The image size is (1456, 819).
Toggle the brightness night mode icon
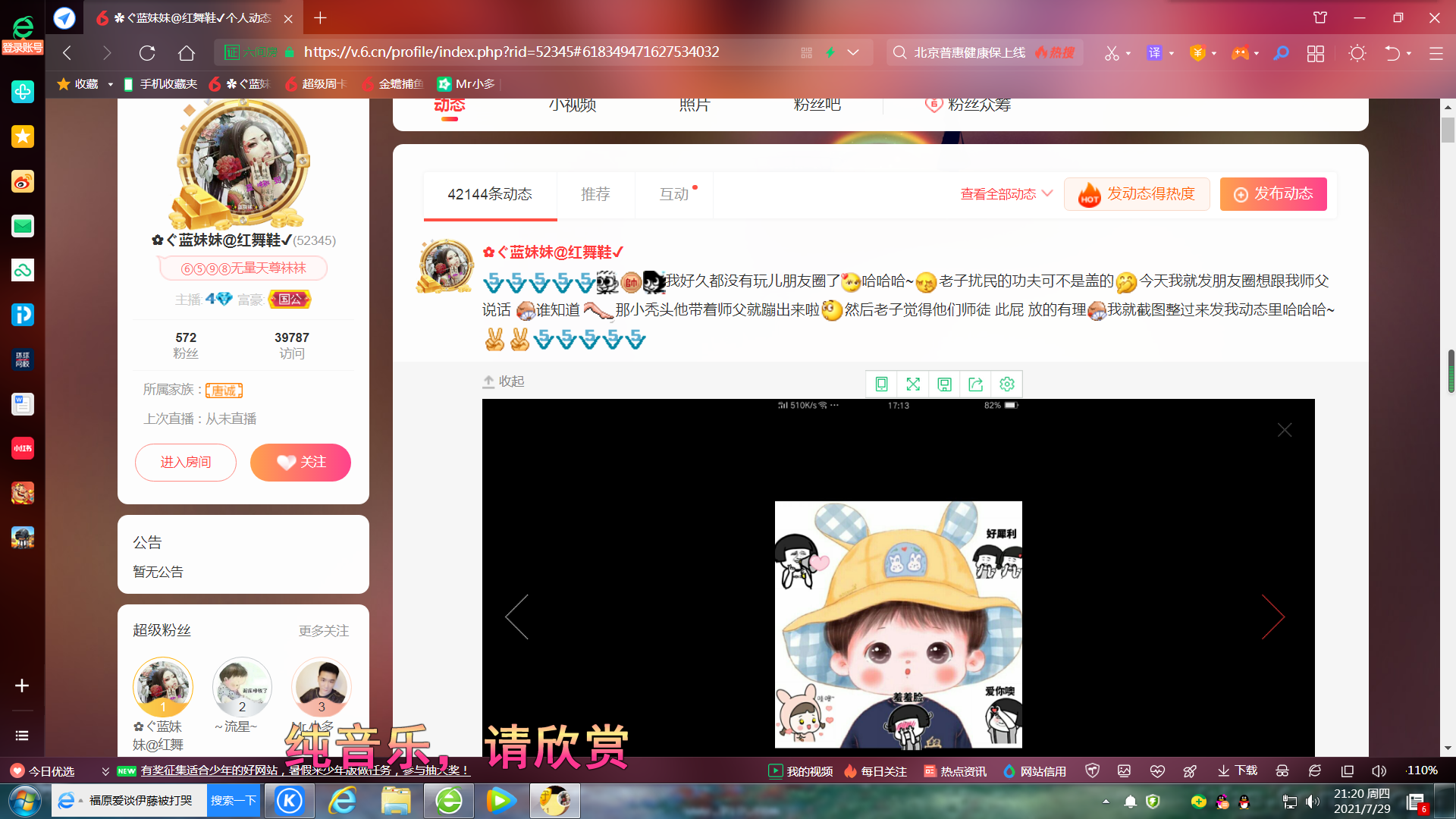(x=1357, y=53)
